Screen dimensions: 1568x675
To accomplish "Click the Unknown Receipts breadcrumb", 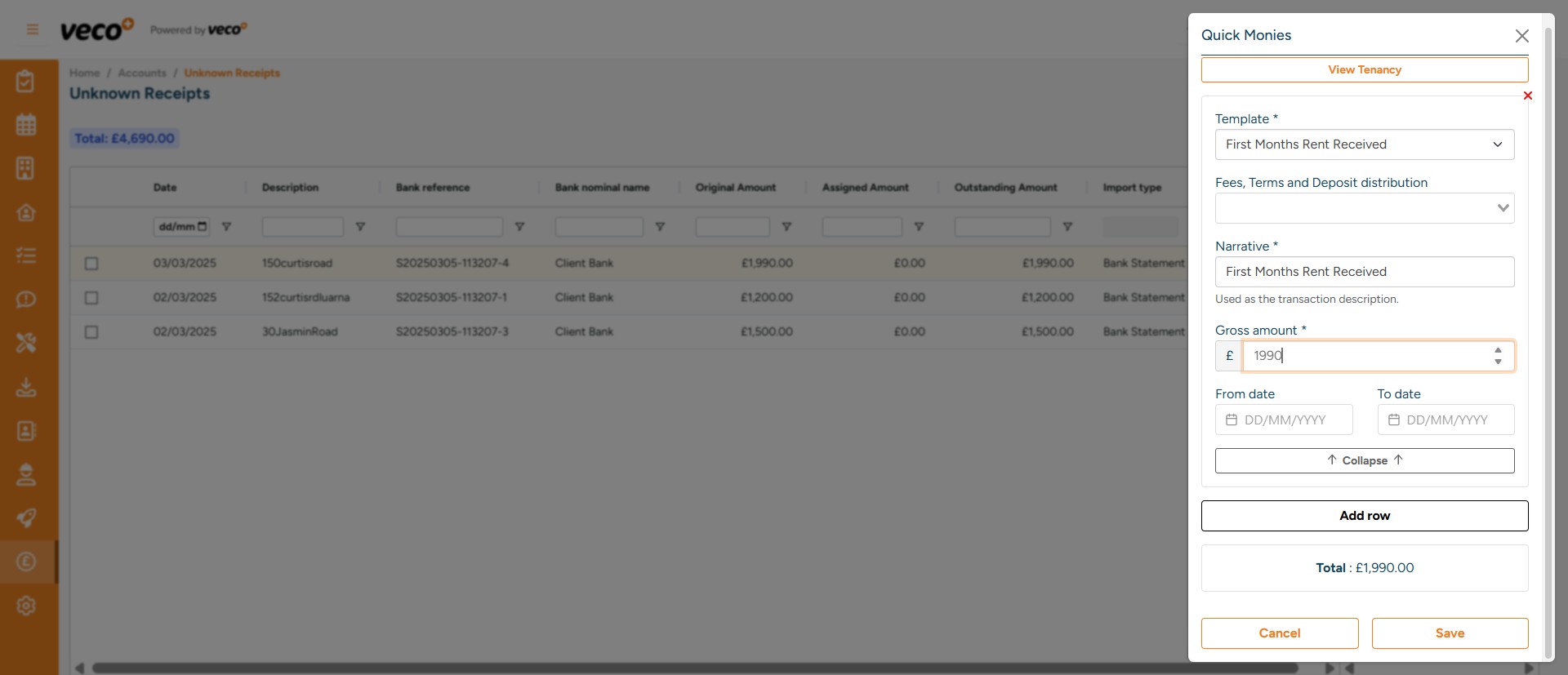I will point(232,73).
